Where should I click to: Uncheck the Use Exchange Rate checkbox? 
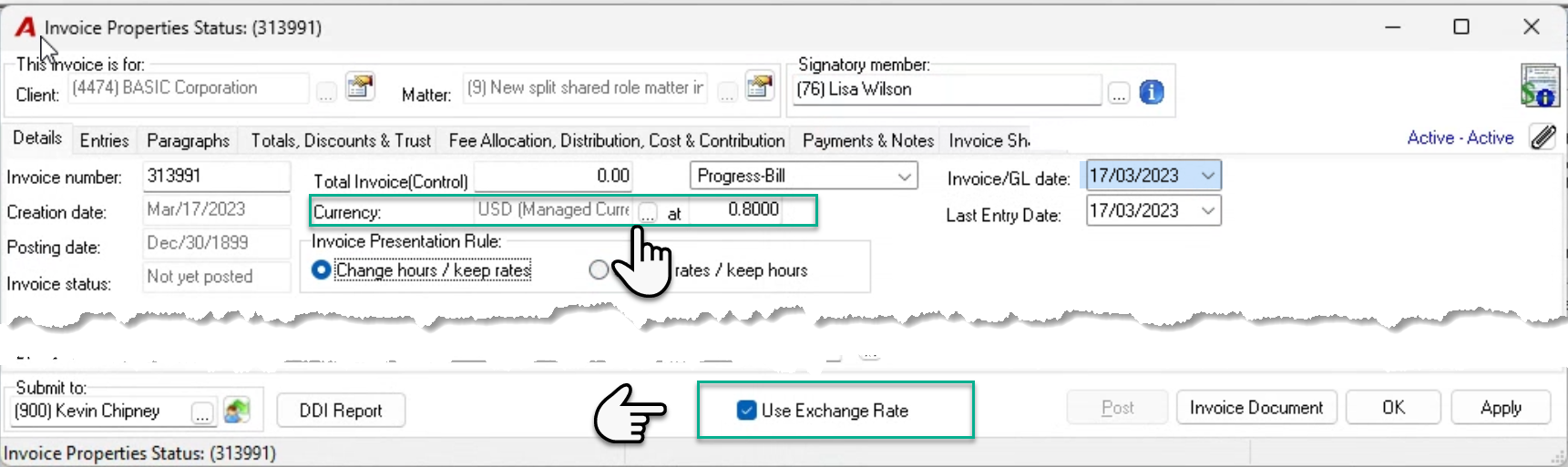746,411
